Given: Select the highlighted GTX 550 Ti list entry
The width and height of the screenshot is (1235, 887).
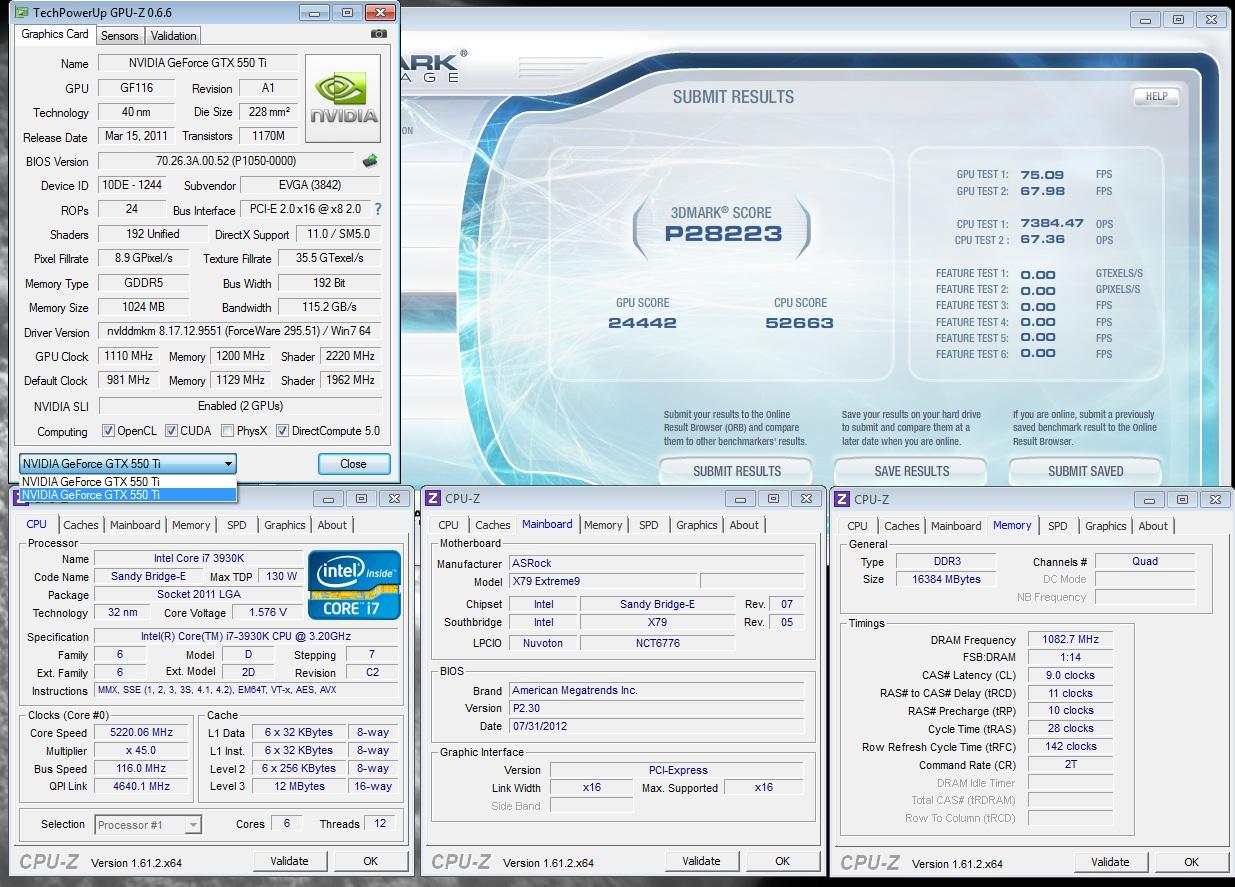Looking at the screenshot, I should pyautogui.click(x=128, y=494).
